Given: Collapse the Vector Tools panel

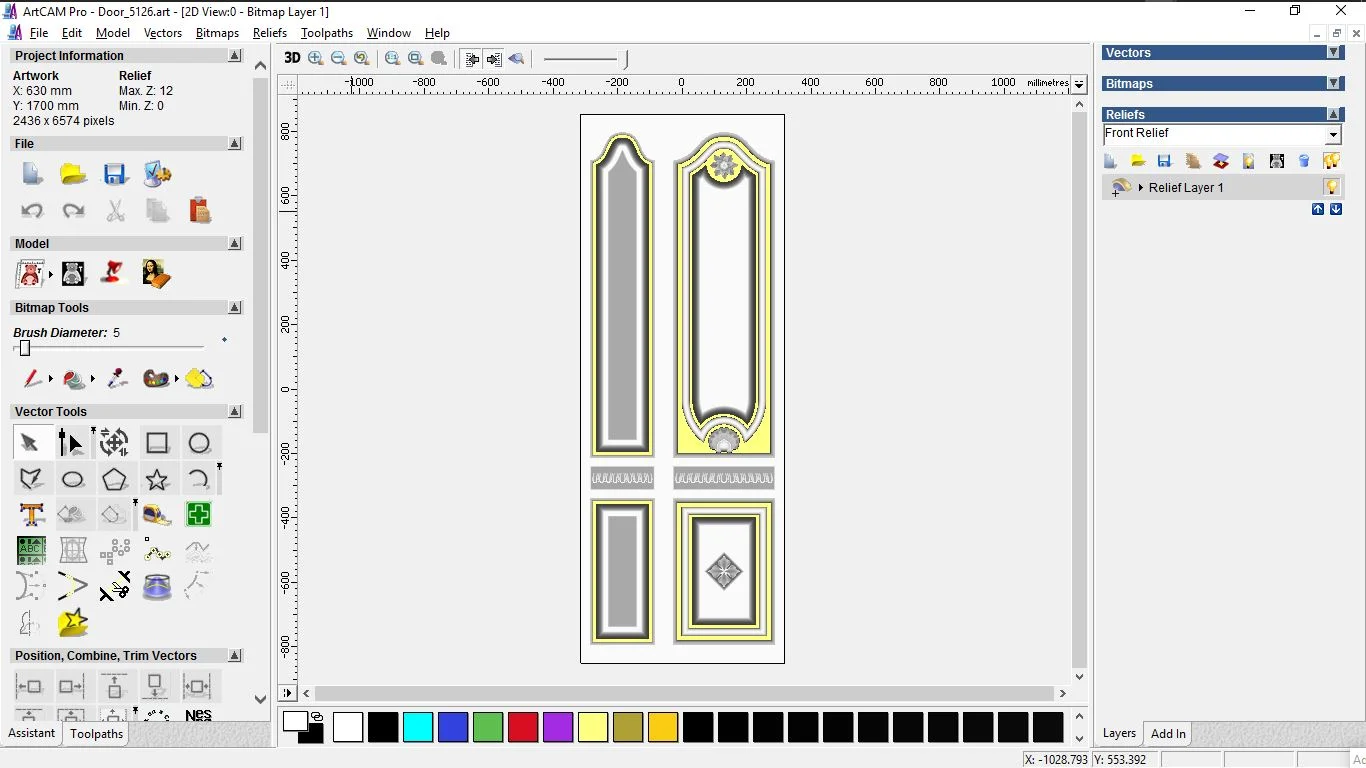Looking at the screenshot, I should point(235,411).
